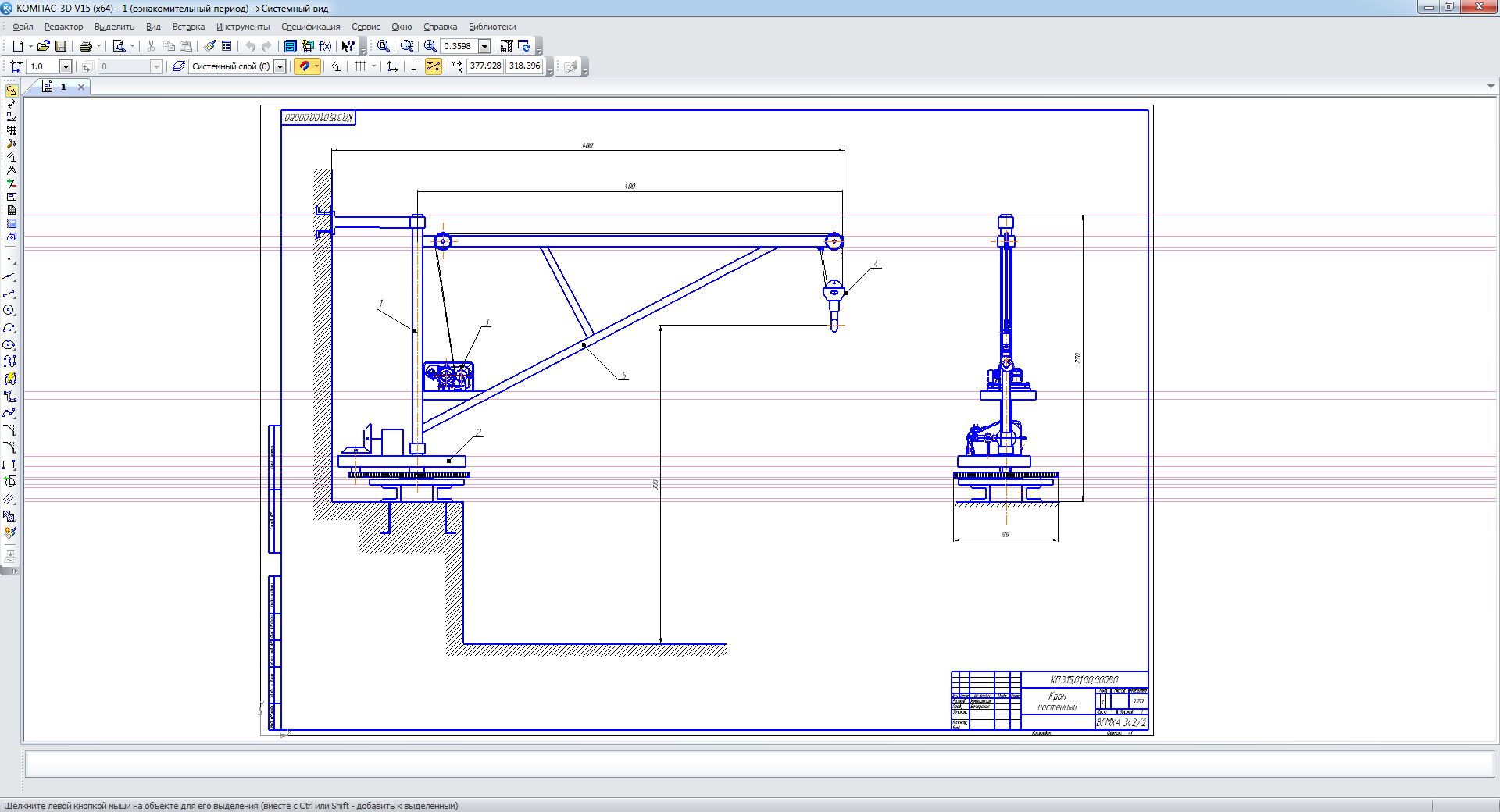Print the drawing with printer icon
1500x812 pixels.
tap(86, 46)
